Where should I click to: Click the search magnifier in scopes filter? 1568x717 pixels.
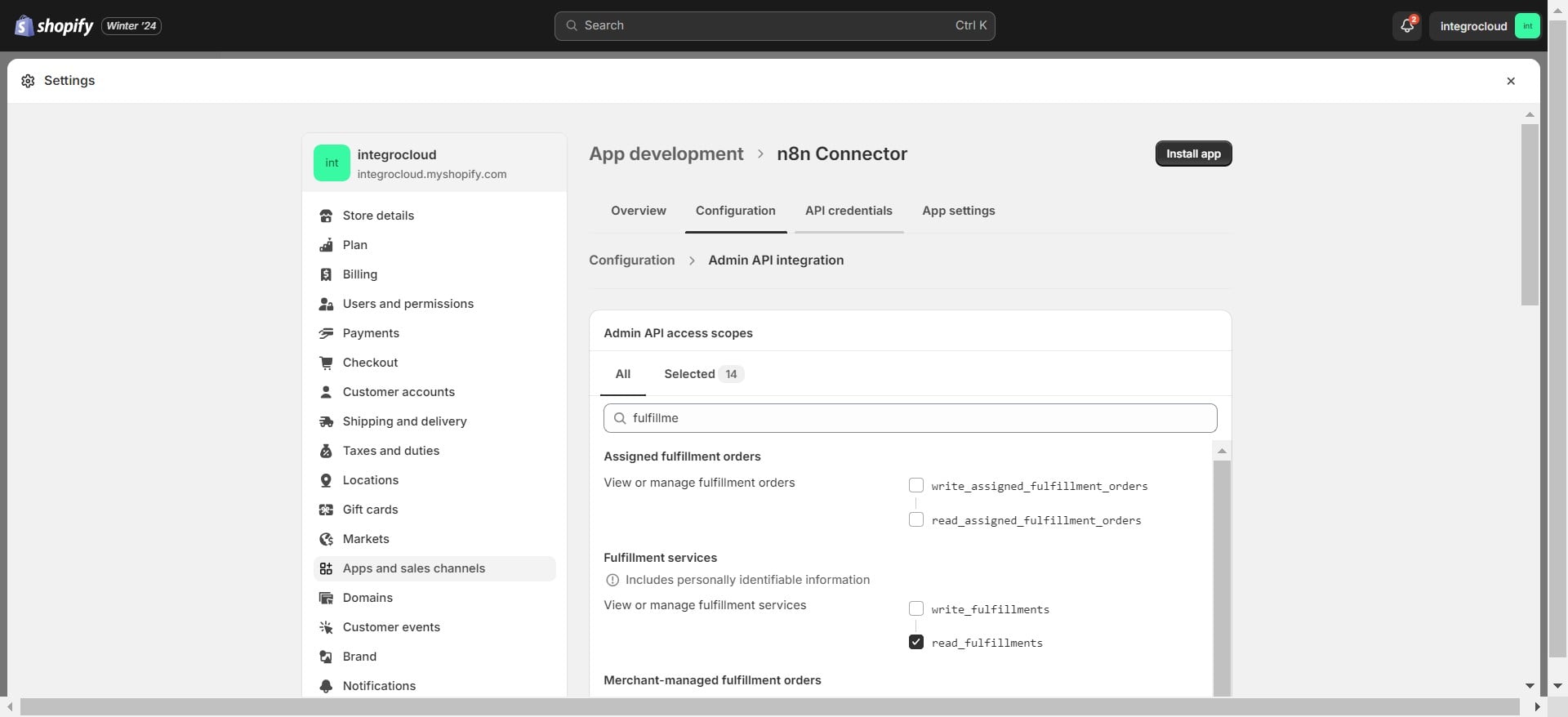tap(620, 418)
